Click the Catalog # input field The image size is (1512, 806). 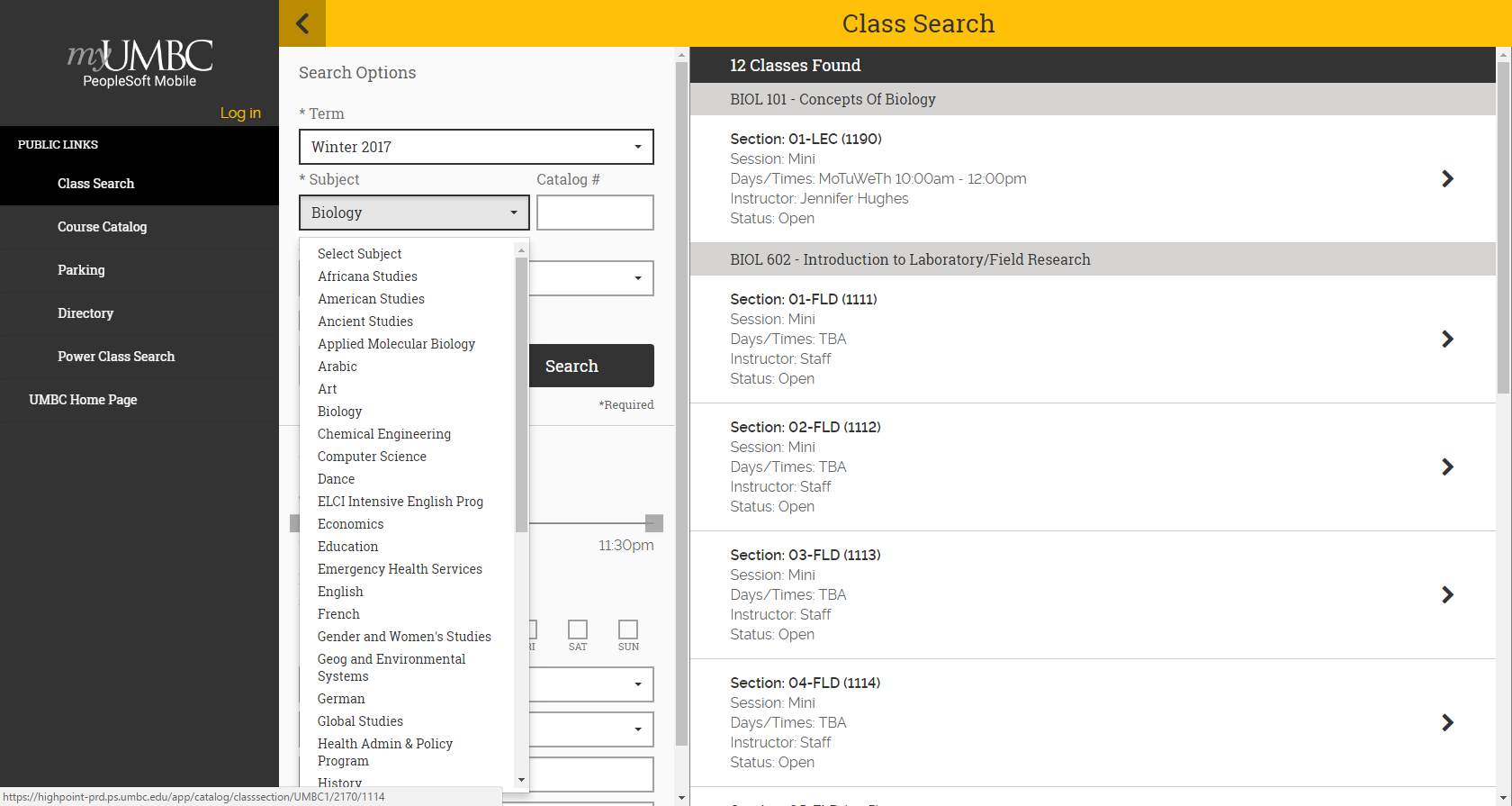pos(595,213)
